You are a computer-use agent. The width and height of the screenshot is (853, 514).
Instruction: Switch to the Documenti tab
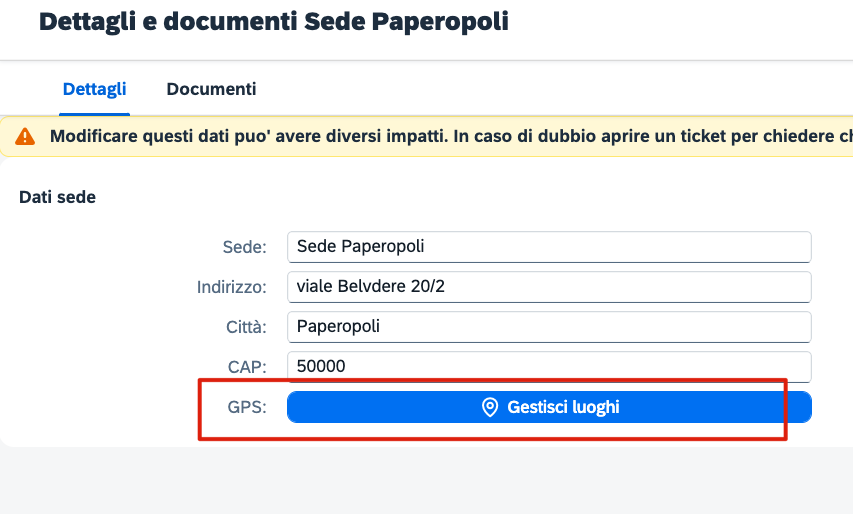211,89
